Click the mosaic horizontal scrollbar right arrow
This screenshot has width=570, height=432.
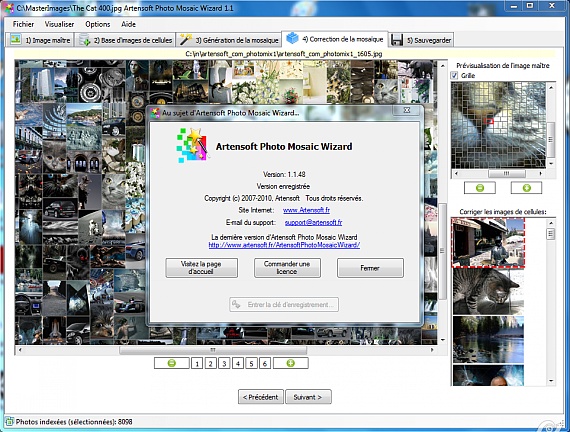[x=432, y=350]
